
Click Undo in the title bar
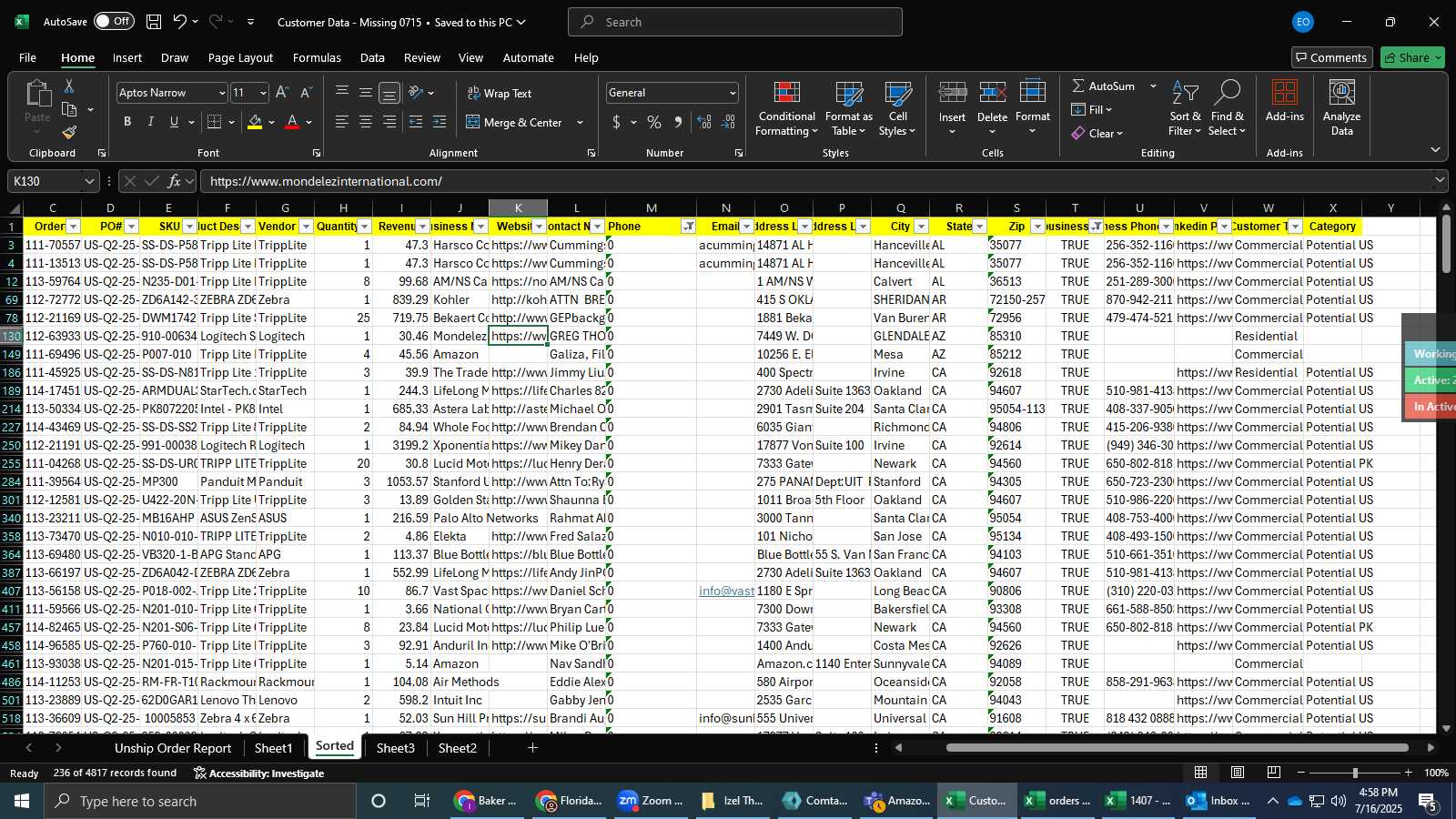point(180,22)
